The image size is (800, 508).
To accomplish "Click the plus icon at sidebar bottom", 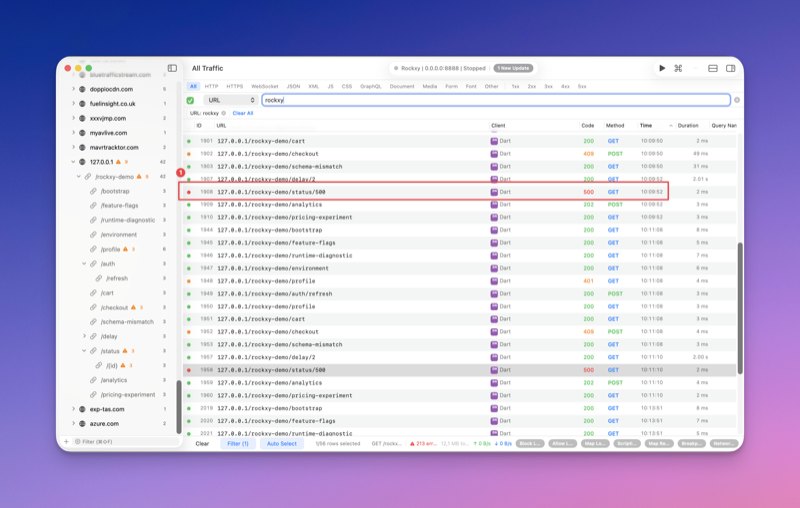I will pyautogui.click(x=66, y=441).
